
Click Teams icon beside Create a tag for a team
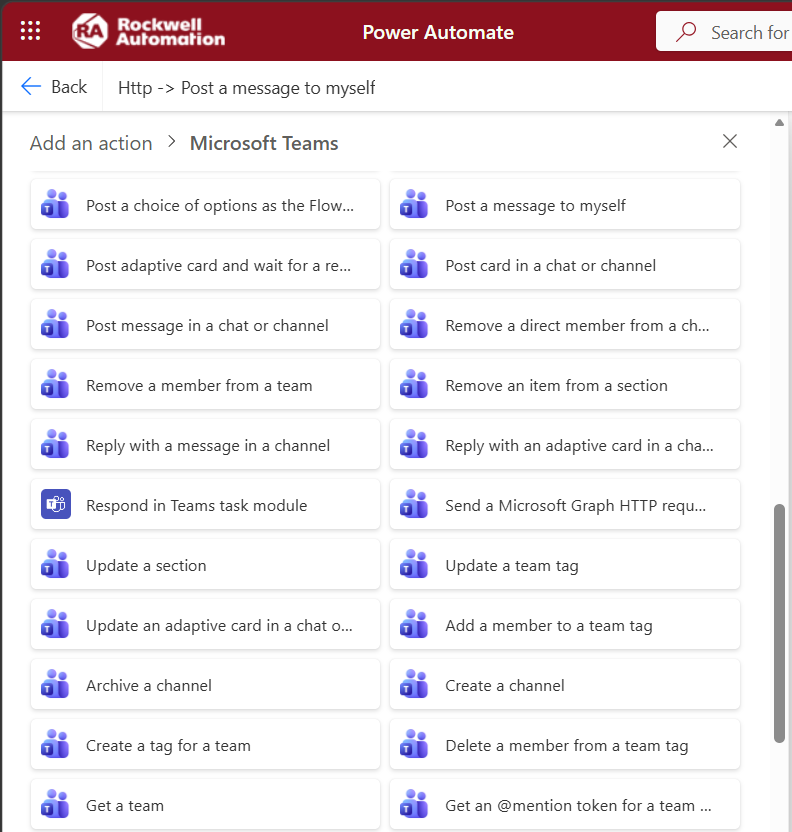(x=55, y=744)
